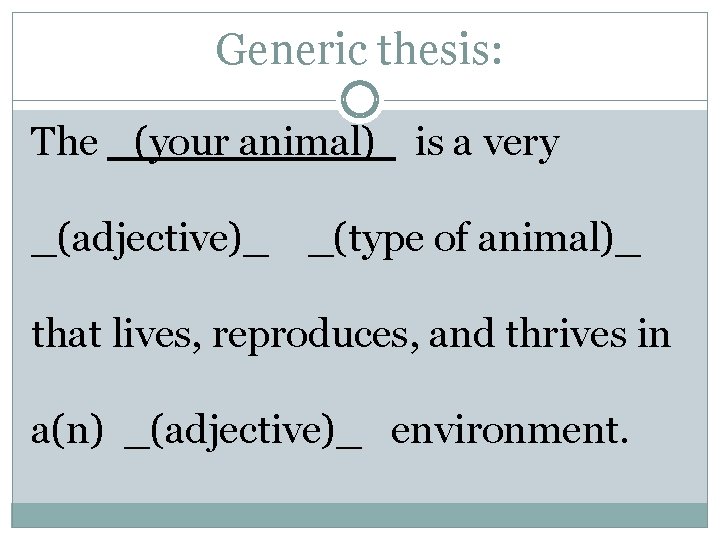Click the underlined "(your animal)" blank

pyautogui.click(x=251, y=143)
